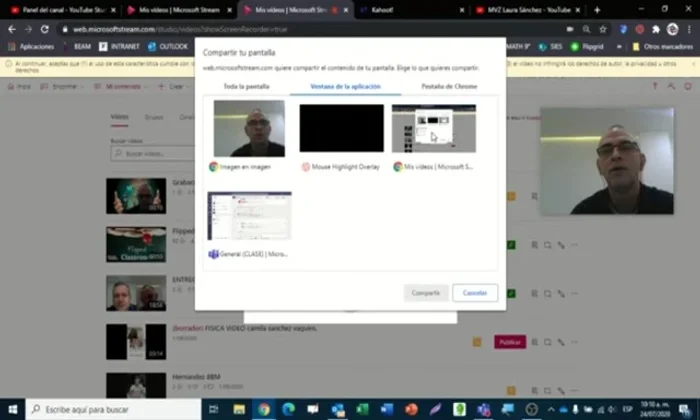Switch to the Toda la pantalla tab
Screen dimensions: 700x420
(x=246, y=87)
